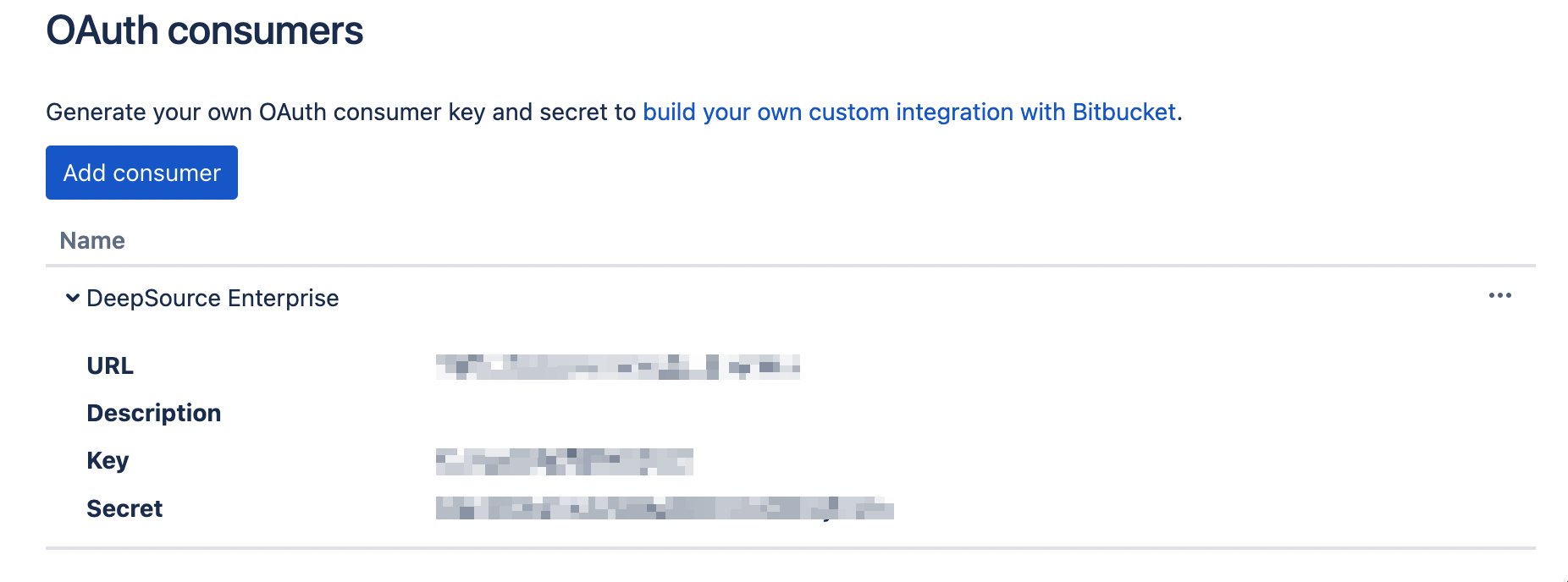This screenshot has height=582, width=1568.
Task: Collapse the DeepSource Enterprise consumer details
Action: point(71,298)
